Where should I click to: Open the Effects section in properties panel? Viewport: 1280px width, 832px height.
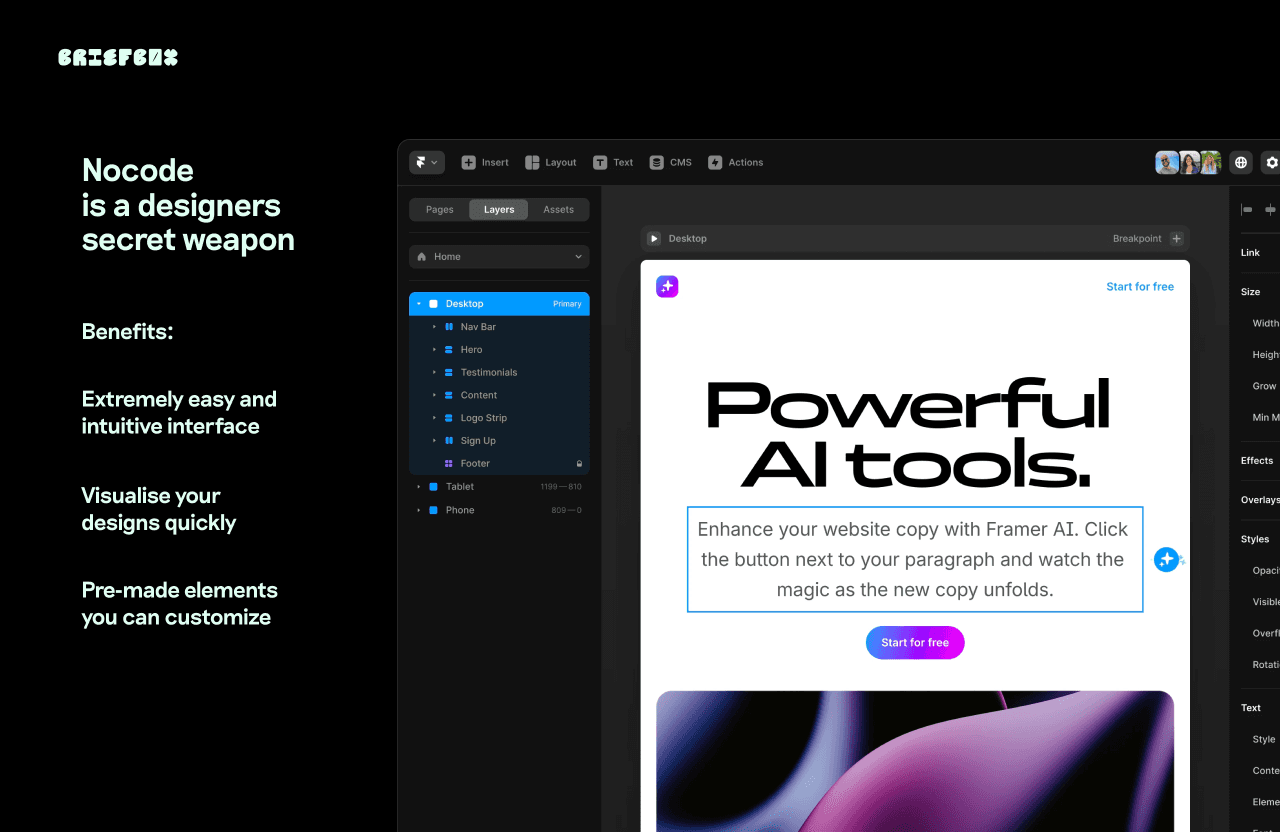click(x=1257, y=461)
